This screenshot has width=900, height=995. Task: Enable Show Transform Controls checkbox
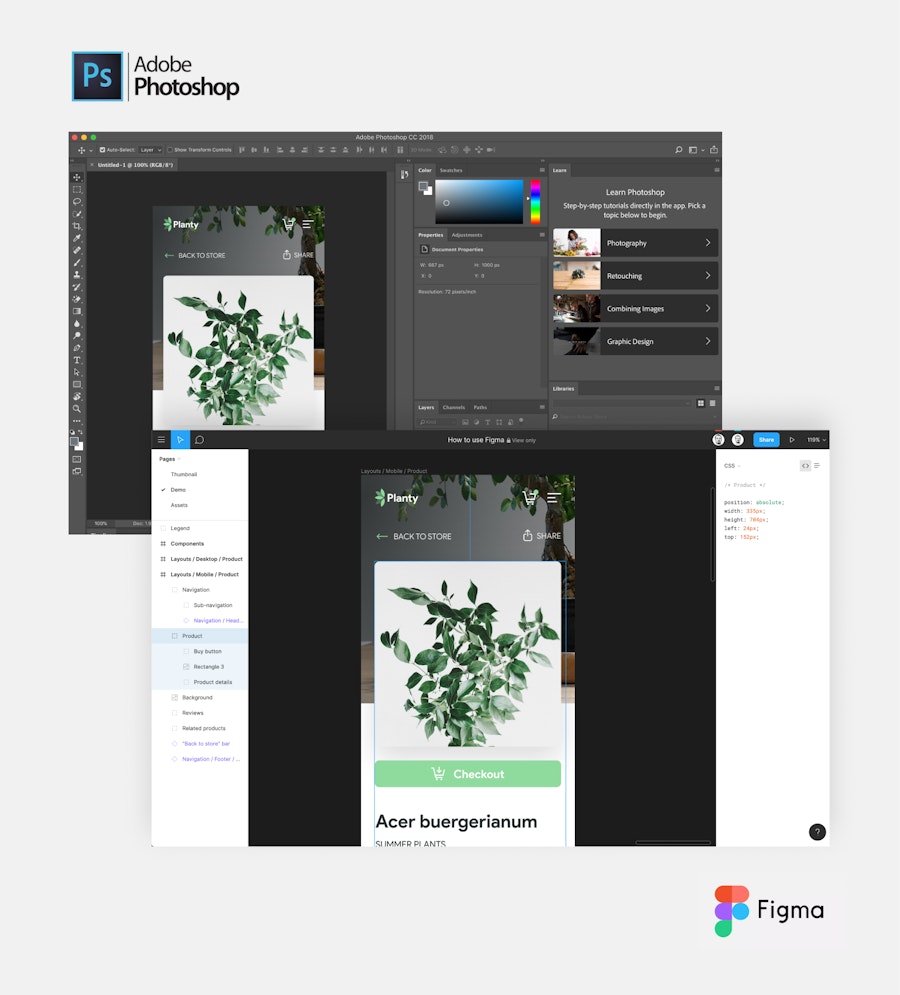170,150
